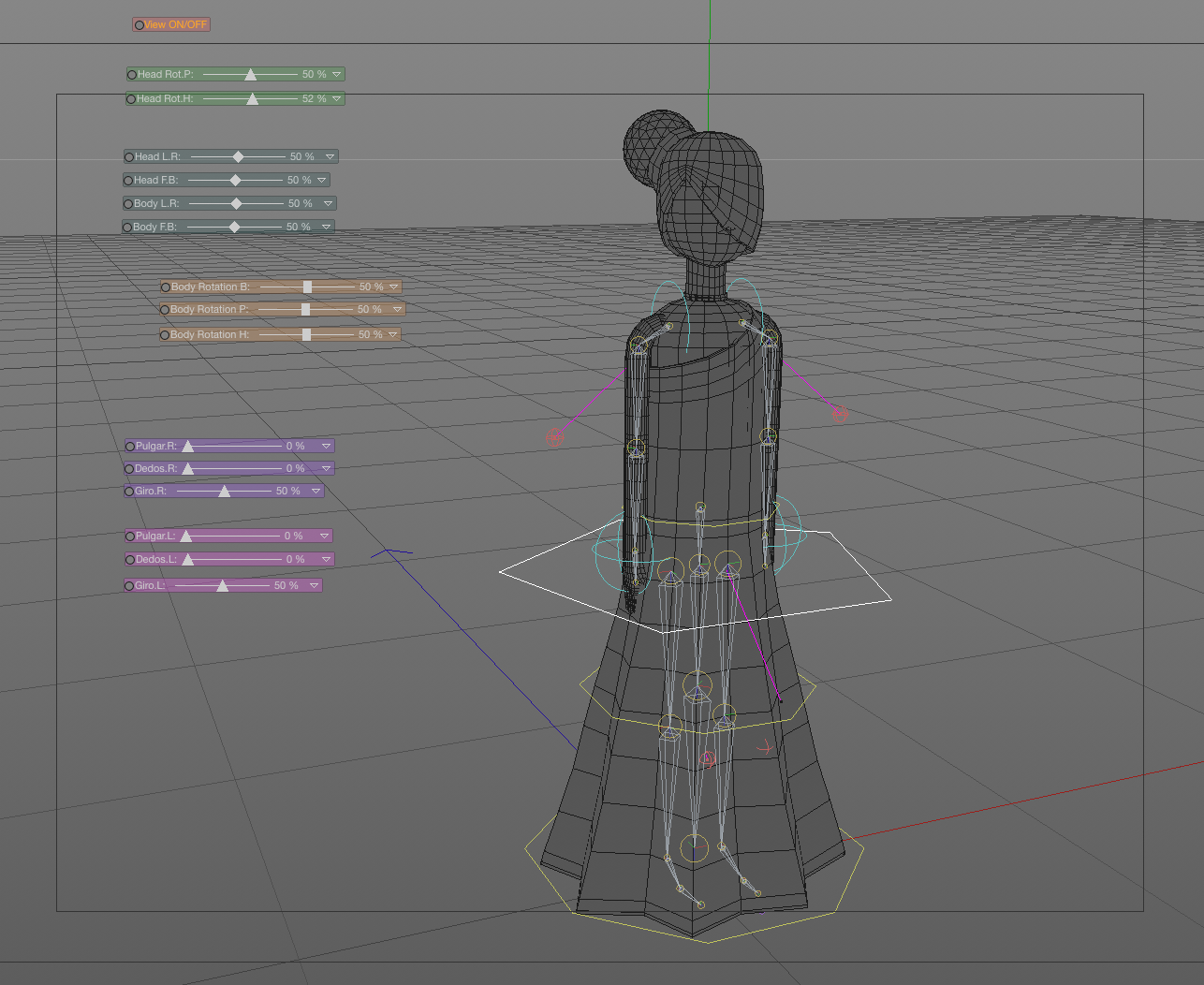1204x985 pixels.
Task: Click the Head Rot.P slider handle
Action: pos(250,74)
